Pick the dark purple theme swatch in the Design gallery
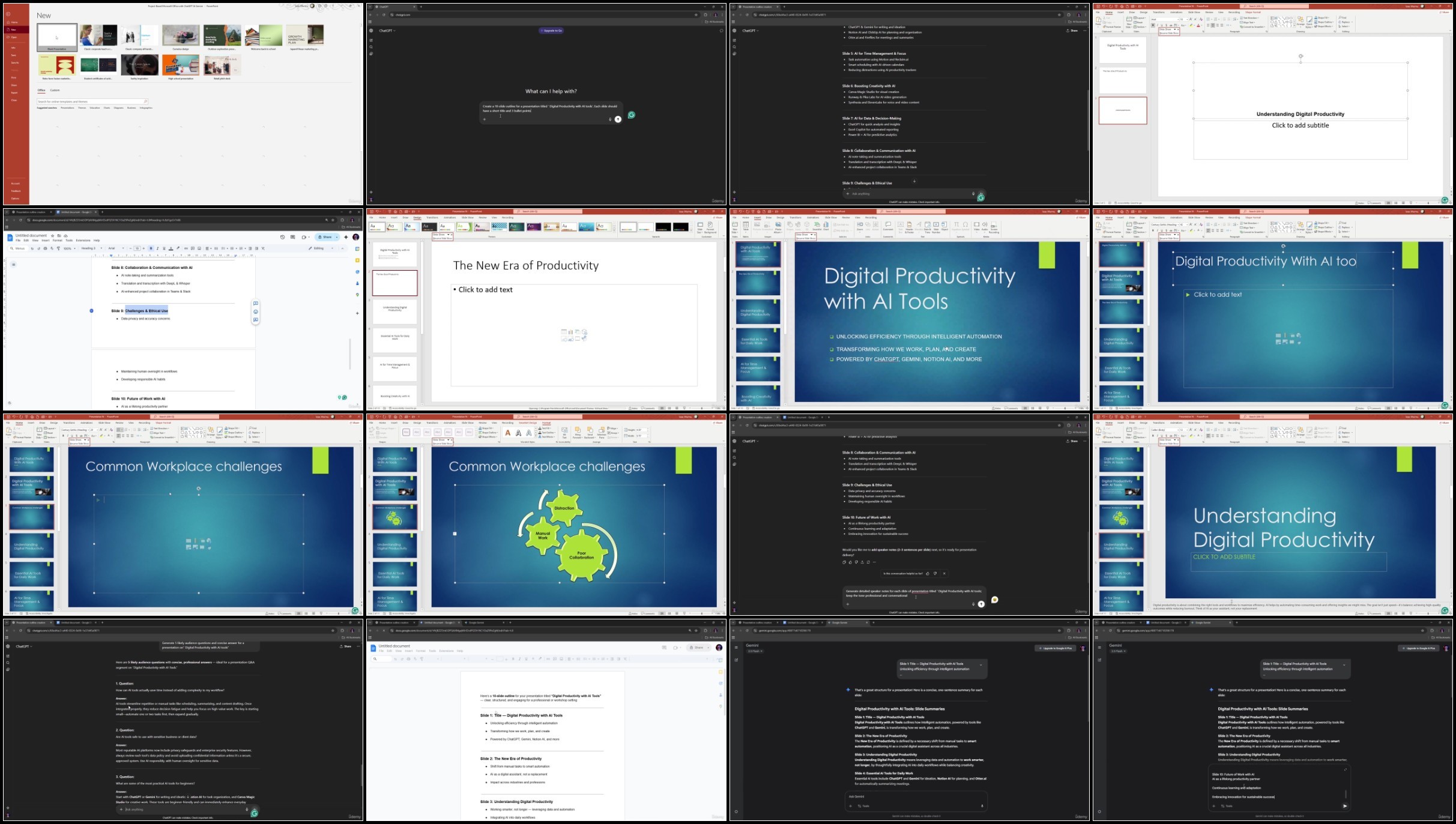 (534, 227)
